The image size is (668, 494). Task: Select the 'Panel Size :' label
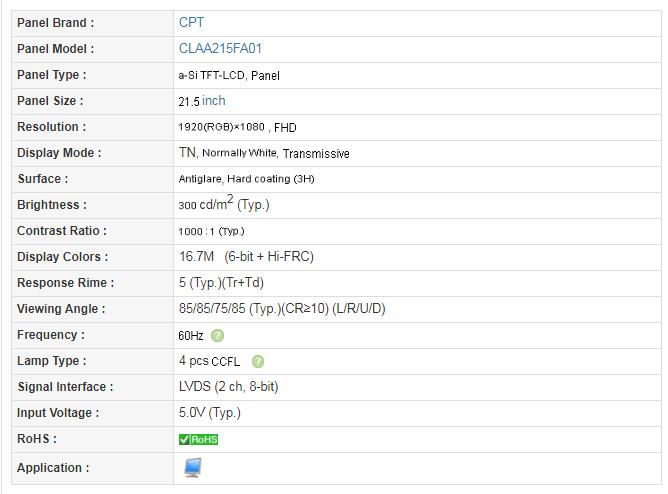(50, 101)
